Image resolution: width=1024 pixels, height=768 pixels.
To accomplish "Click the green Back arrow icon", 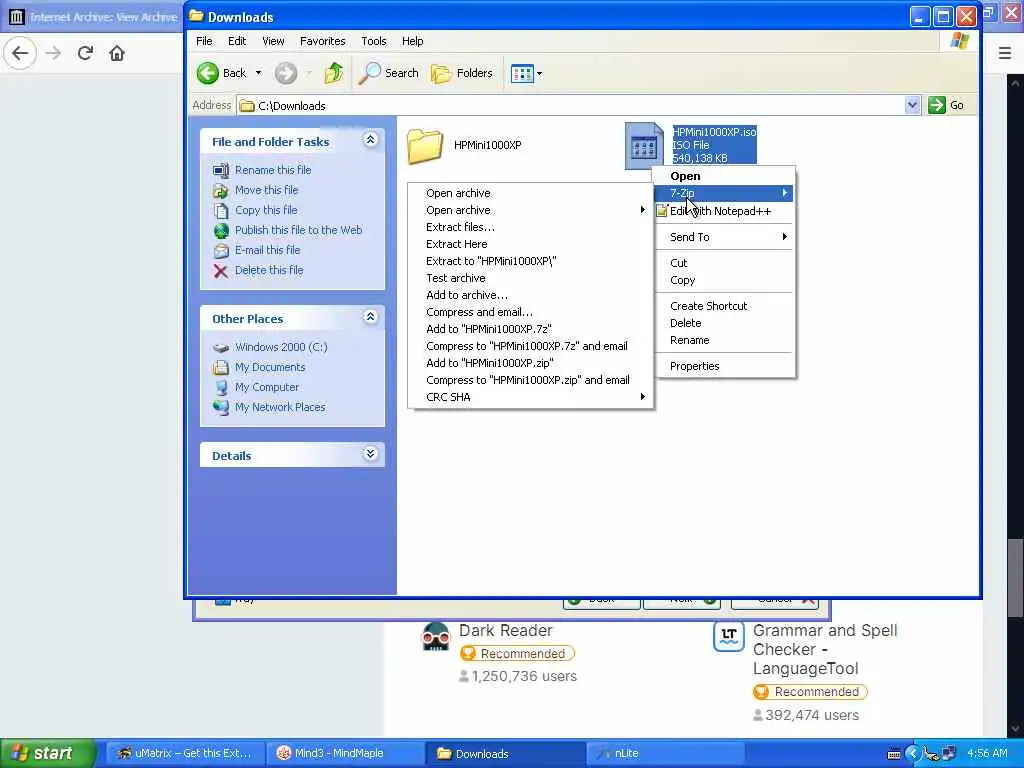I will tap(208, 73).
